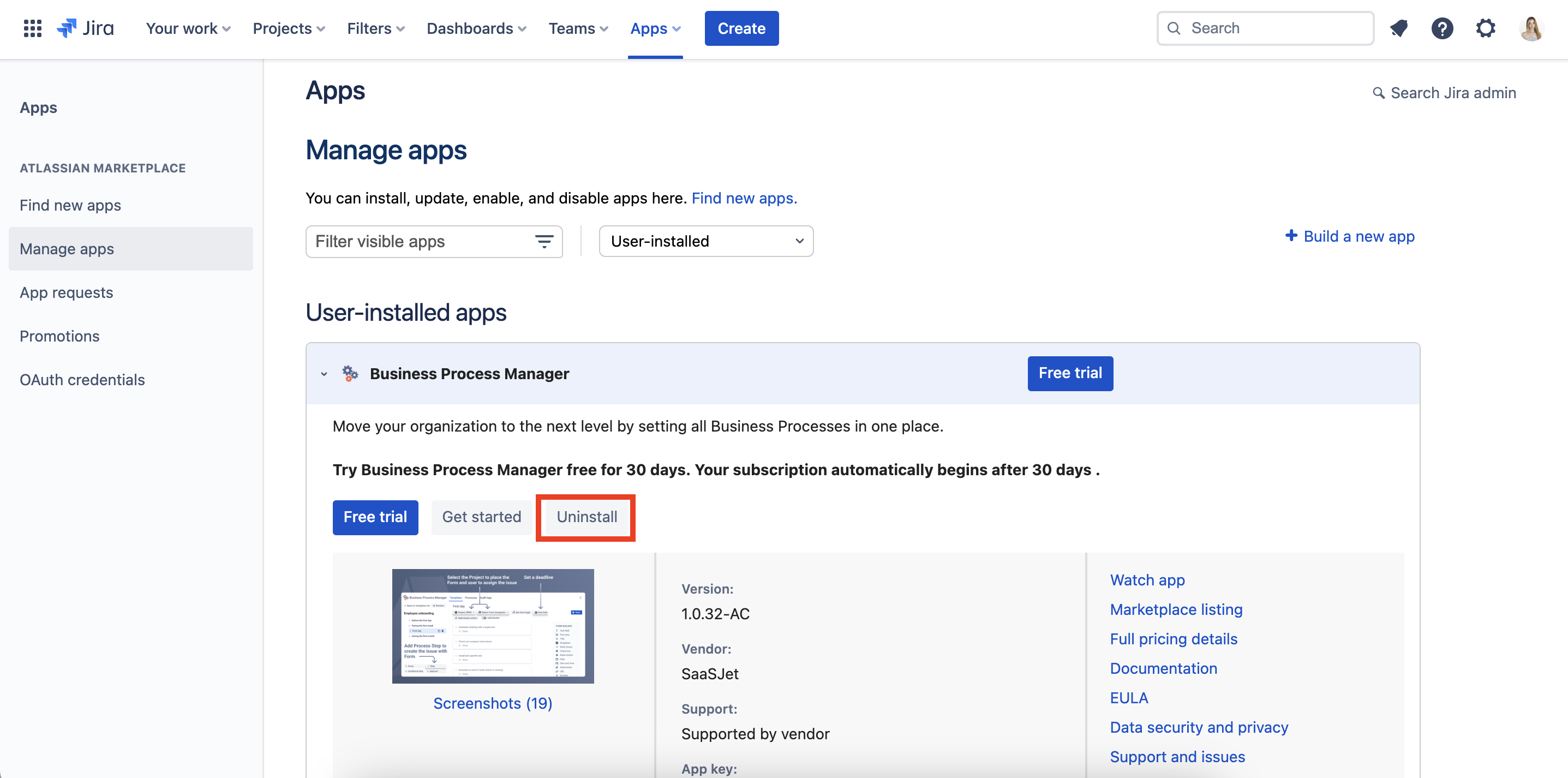This screenshot has height=778, width=1568.
Task: Expand the Projects menu
Action: tap(289, 28)
